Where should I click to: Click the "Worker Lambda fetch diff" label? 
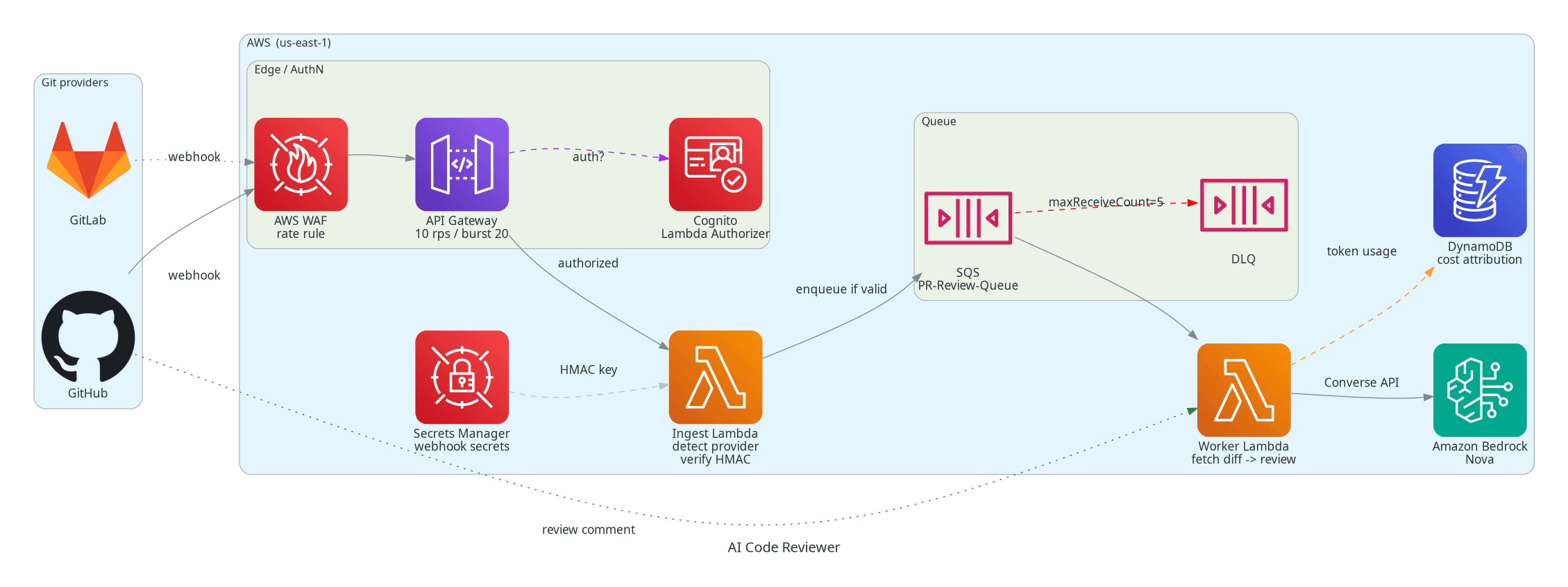pos(1243,452)
